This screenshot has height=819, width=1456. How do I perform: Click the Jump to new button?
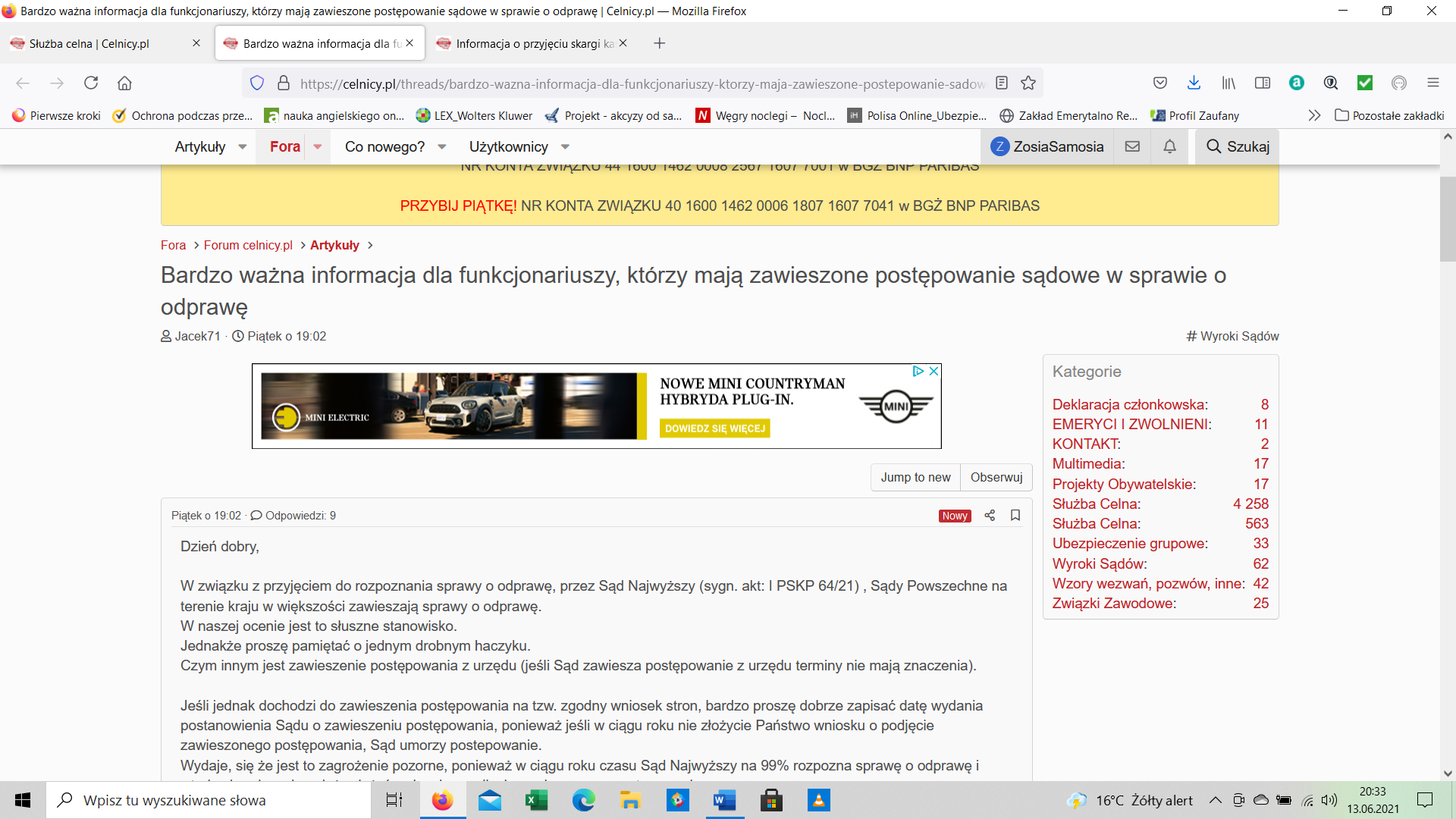pos(915,477)
